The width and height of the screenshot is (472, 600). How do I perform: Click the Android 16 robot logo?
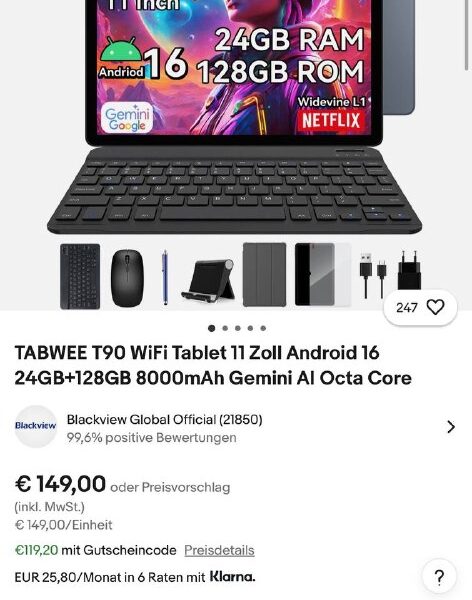121,49
